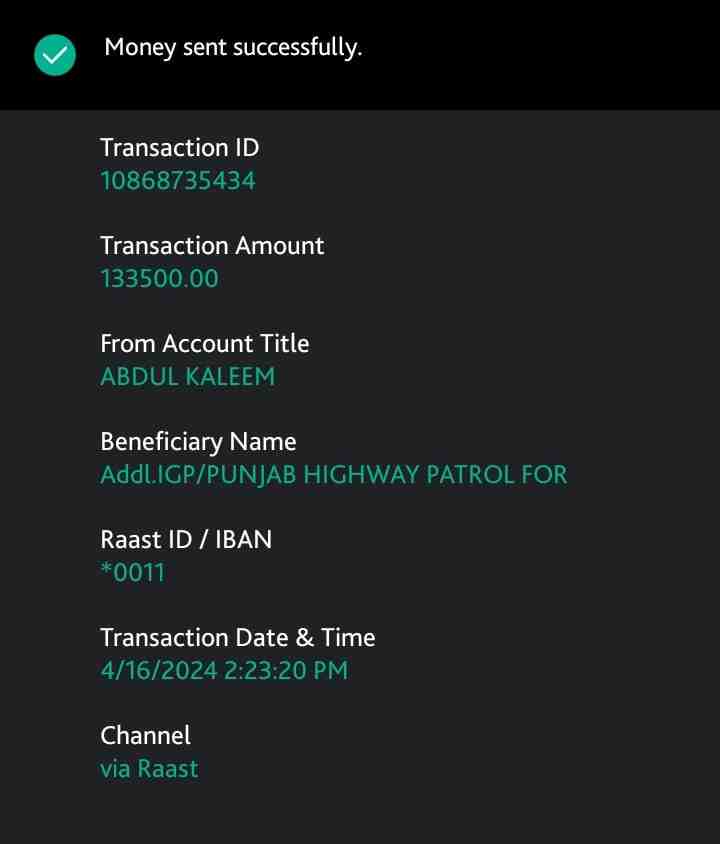The height and width of the screenshot is (844, 720).
Task: Click the "Money sent successfully." message
Action: (x=233, y=47)
